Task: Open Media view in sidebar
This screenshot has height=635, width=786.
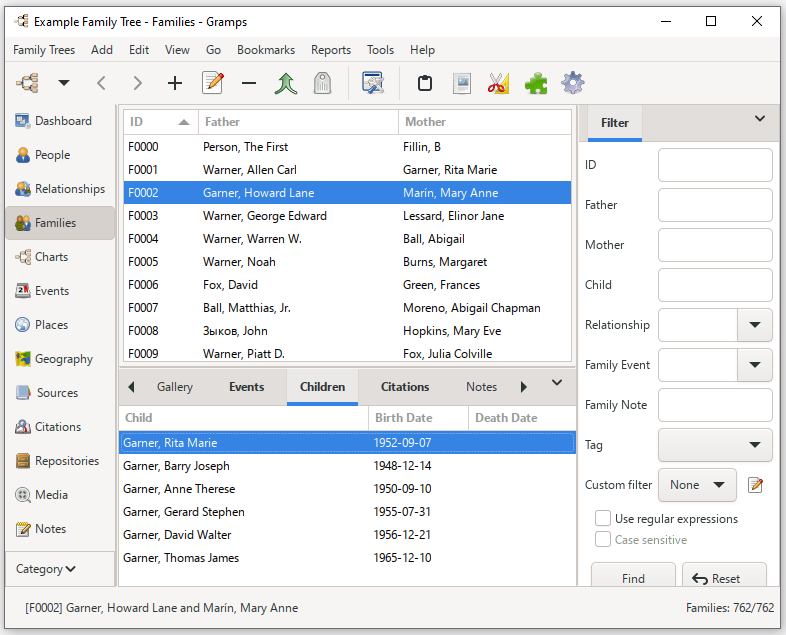Action: (x=60, y=495)
